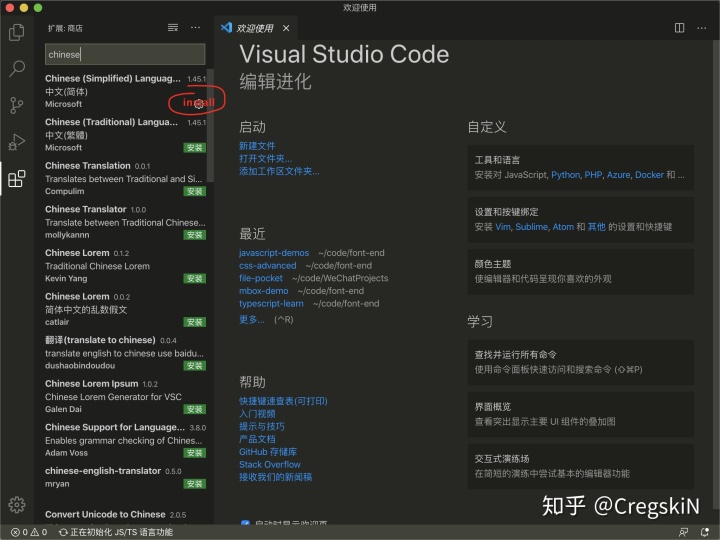Viewport: 720px width, 540px height.
Task: Open the feedback icon in status bar
Action: 683,532
